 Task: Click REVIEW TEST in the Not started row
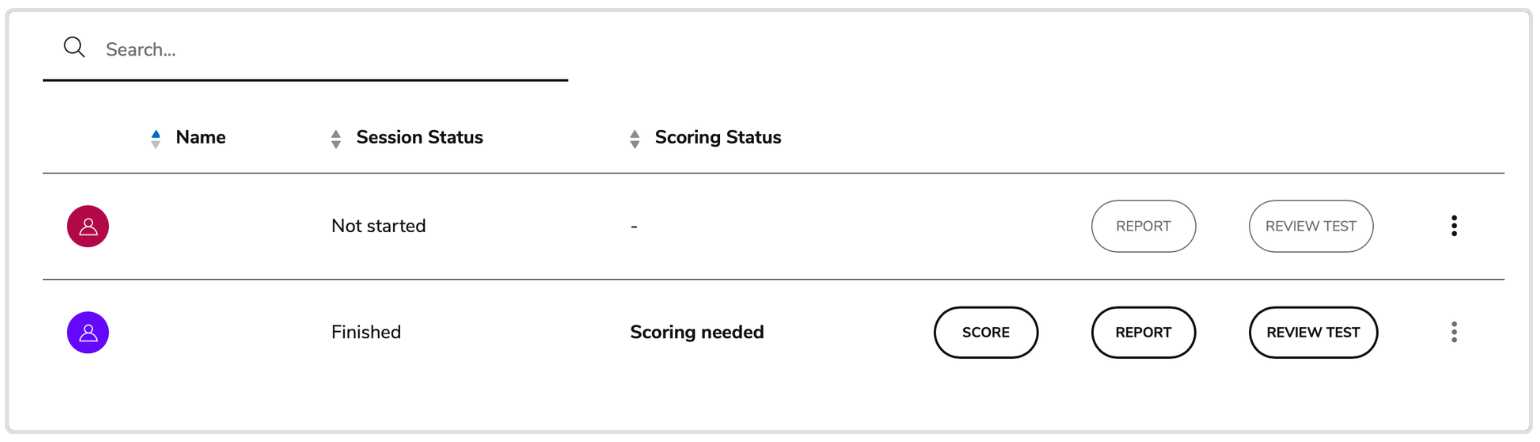point(1311,226)
